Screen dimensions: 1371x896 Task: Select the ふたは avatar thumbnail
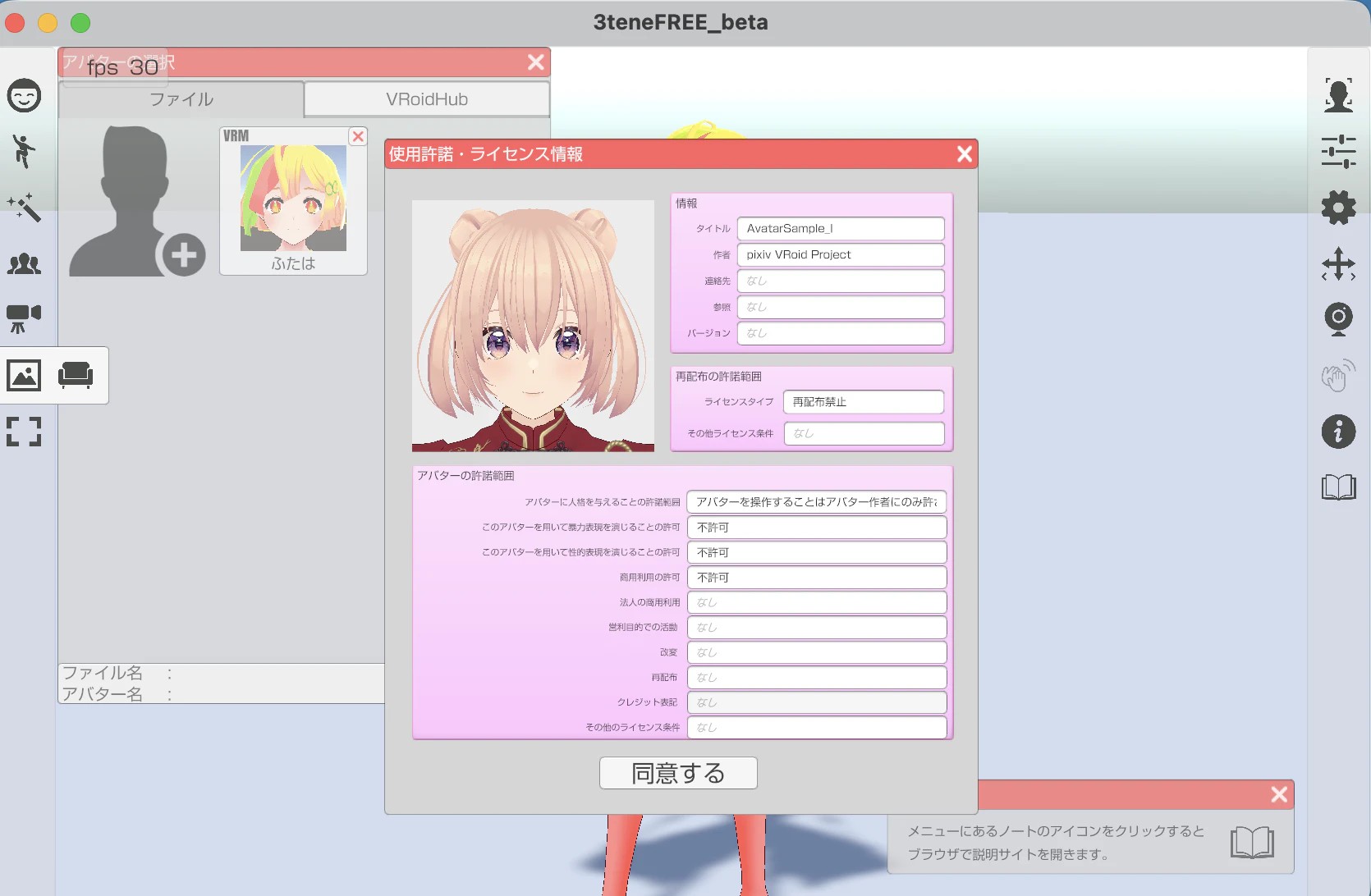[293, 201]
